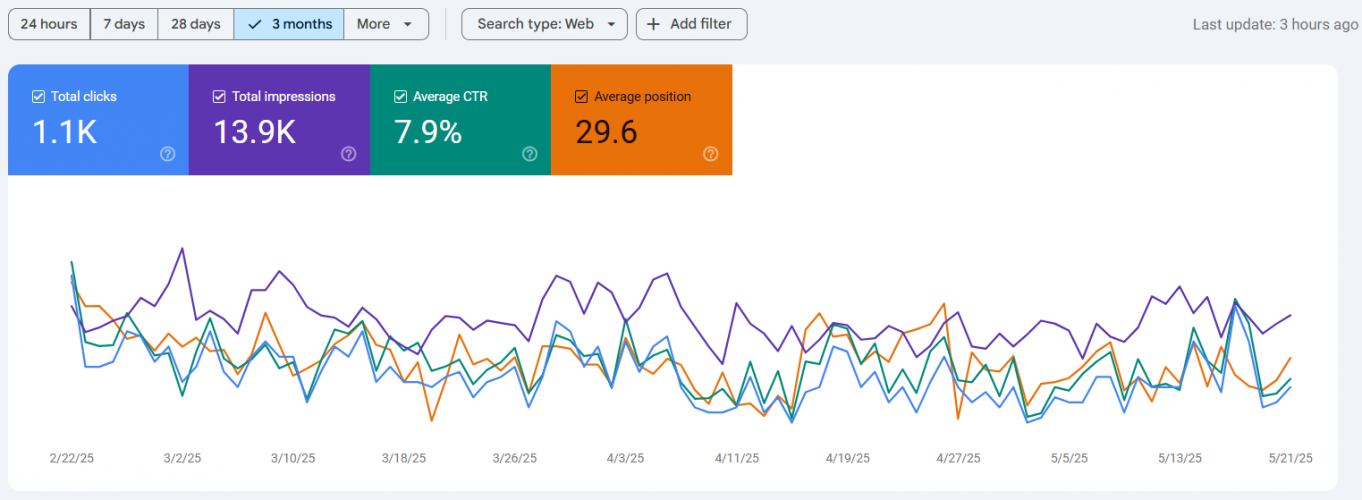This screenshot has height=500, width=1362.
Task: Choose the 28 days date range
Action: (196, 24)
